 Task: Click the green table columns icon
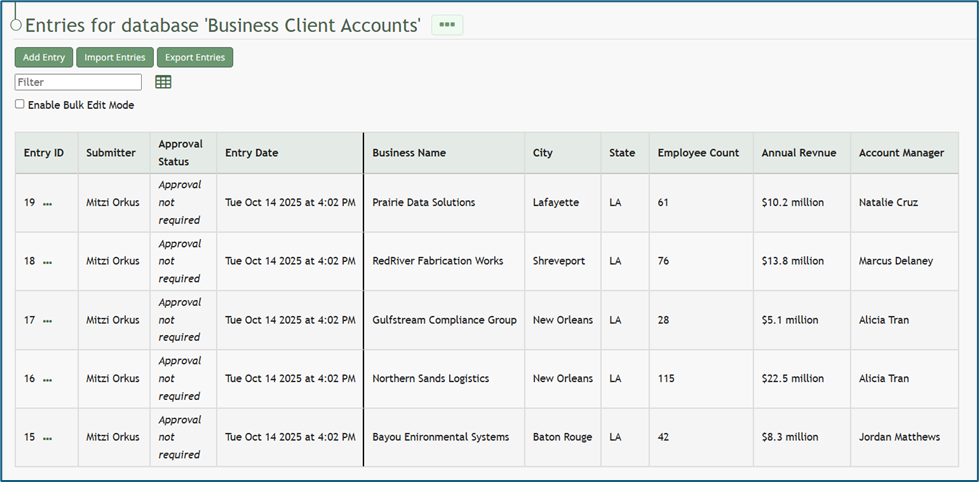tap(163, 82)
